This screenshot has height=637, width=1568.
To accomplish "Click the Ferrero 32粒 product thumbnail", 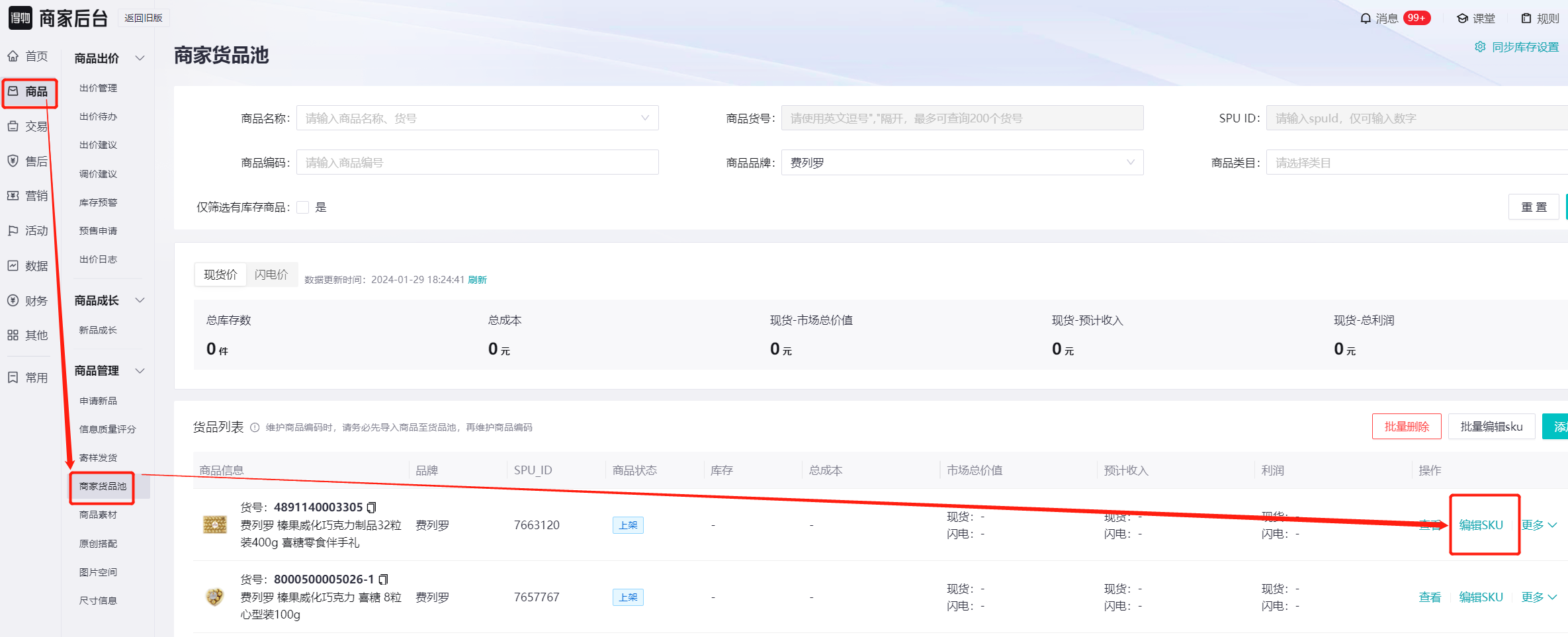I will tap(214, 525).
